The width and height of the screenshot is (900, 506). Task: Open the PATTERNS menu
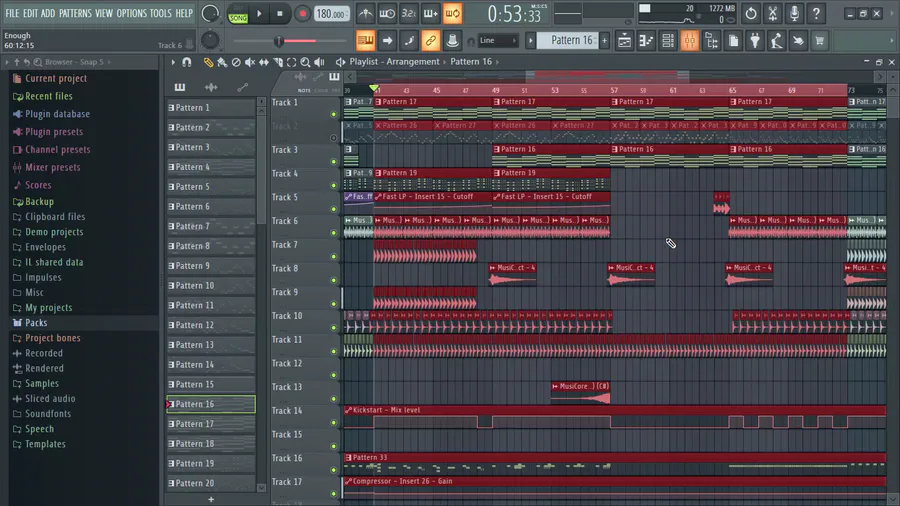click(x=75, y=13)
